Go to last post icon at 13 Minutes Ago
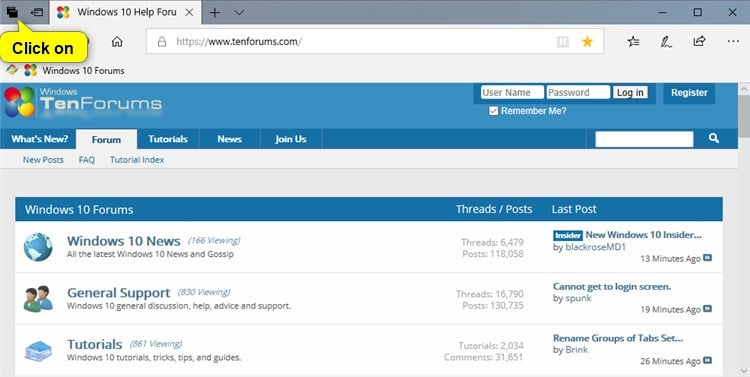Screen dimensions: 750x377 pos(707,258)
